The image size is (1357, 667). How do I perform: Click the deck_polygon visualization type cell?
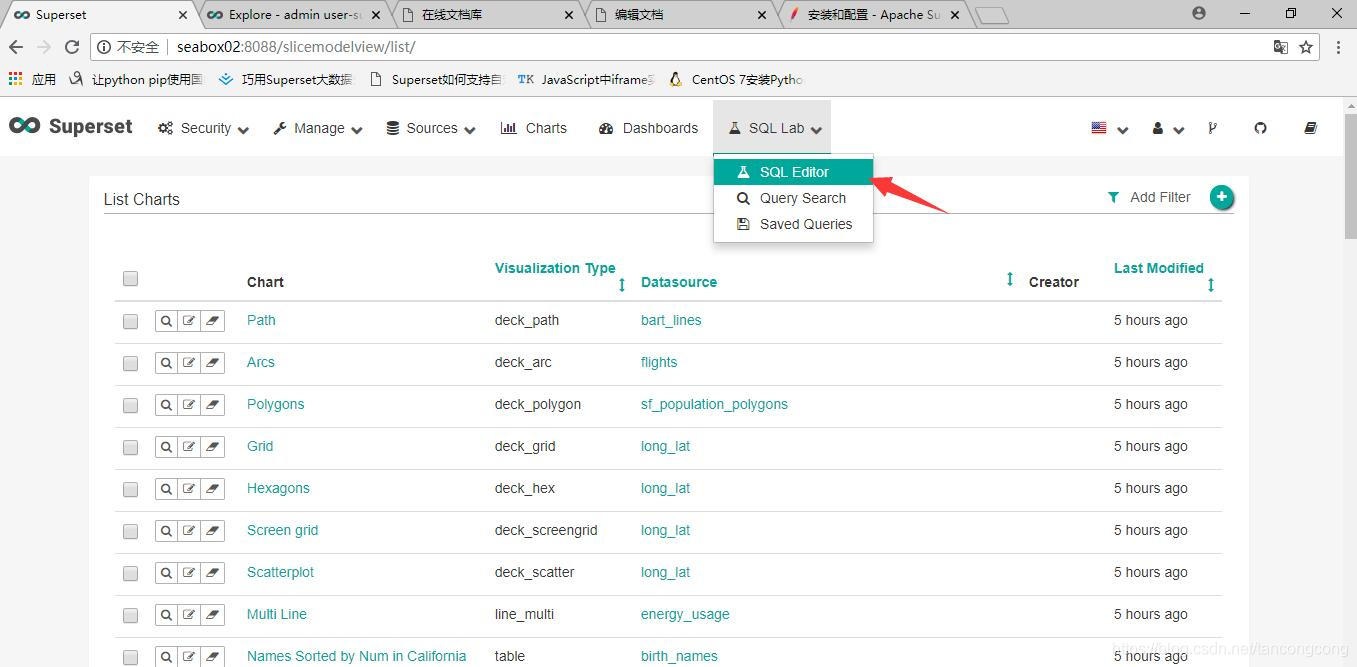coord(538,404)
